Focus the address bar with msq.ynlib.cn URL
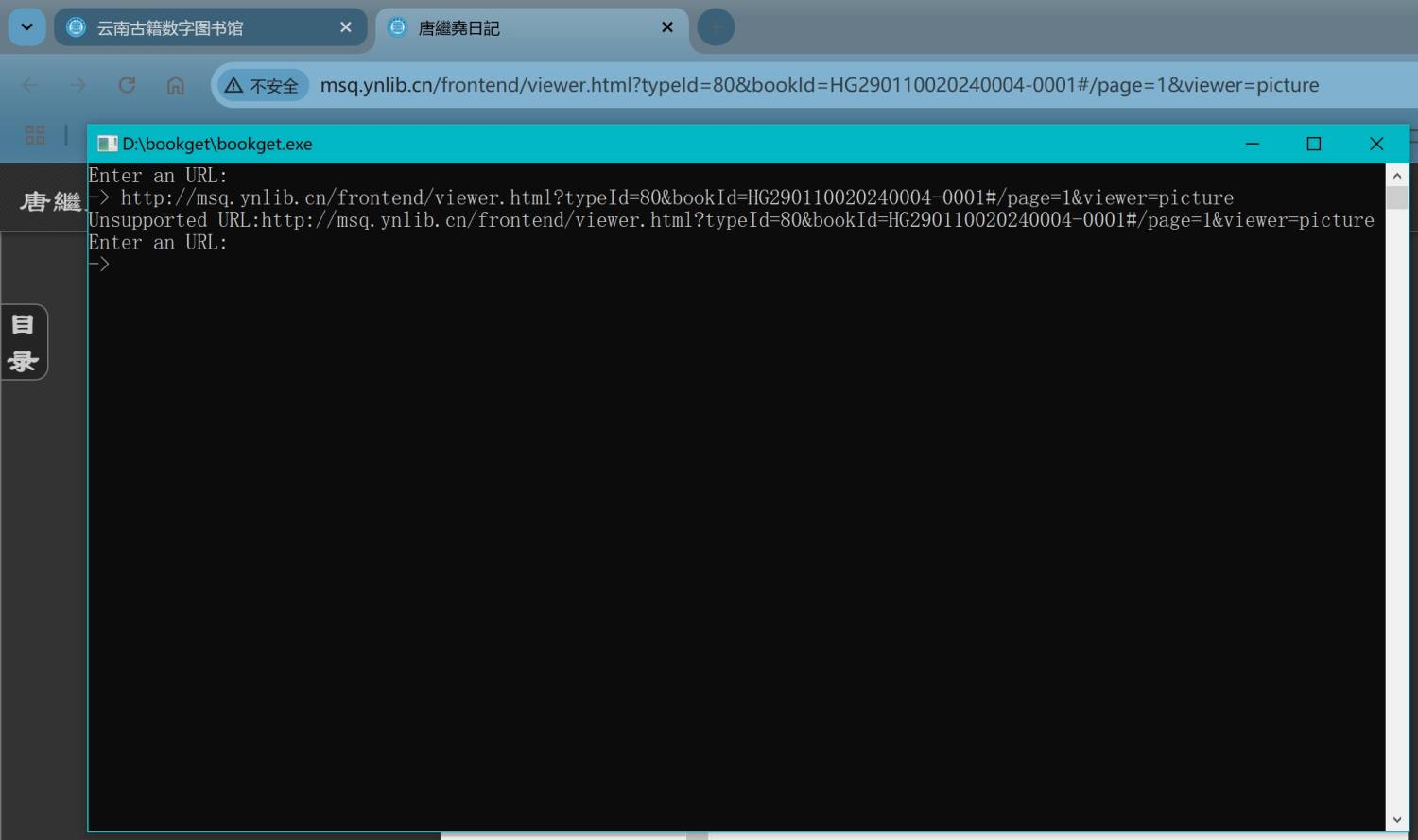The image size is (1418, 840). [819, 85]
